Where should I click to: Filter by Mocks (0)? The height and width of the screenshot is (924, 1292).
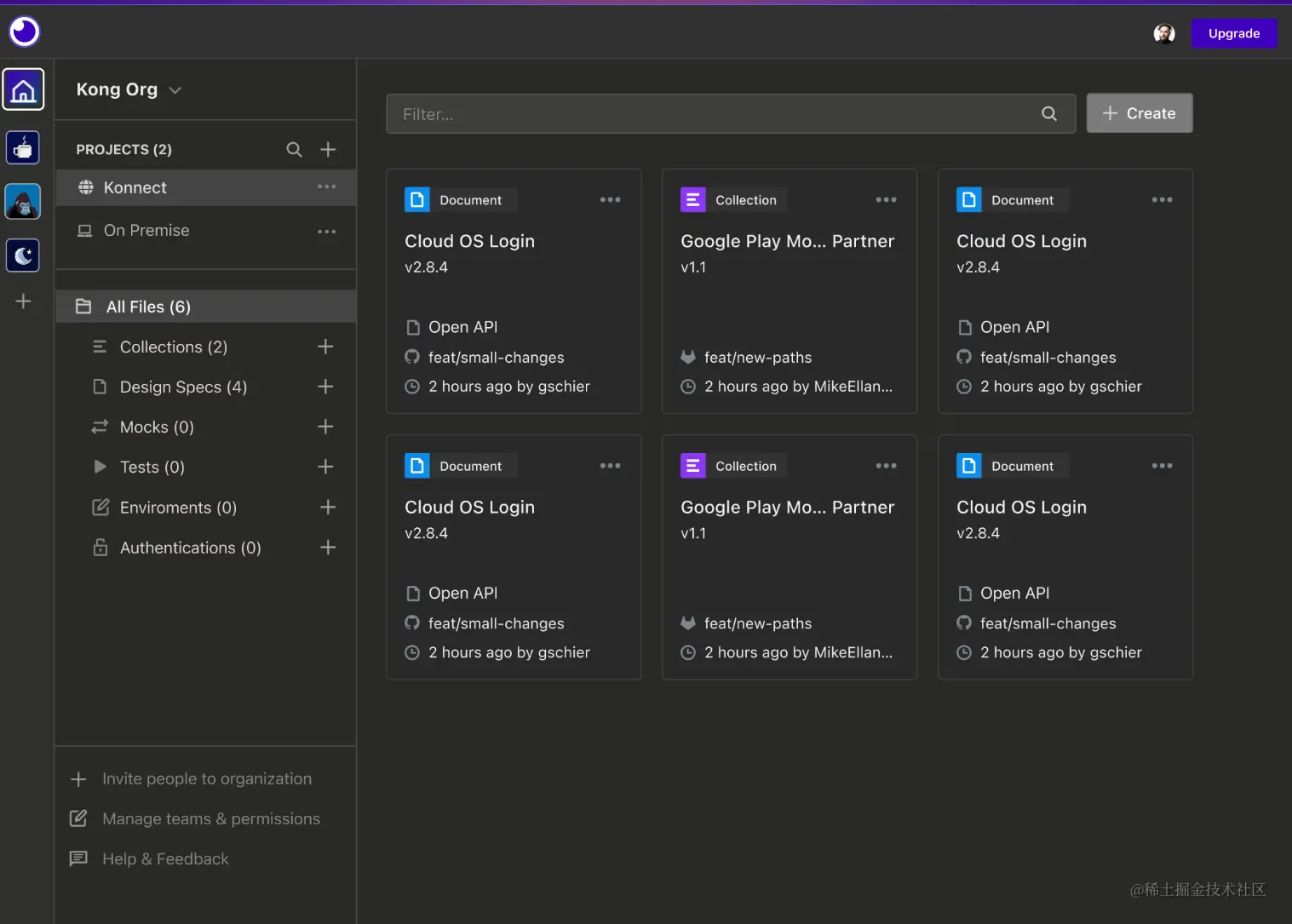[x=157, y=427]
